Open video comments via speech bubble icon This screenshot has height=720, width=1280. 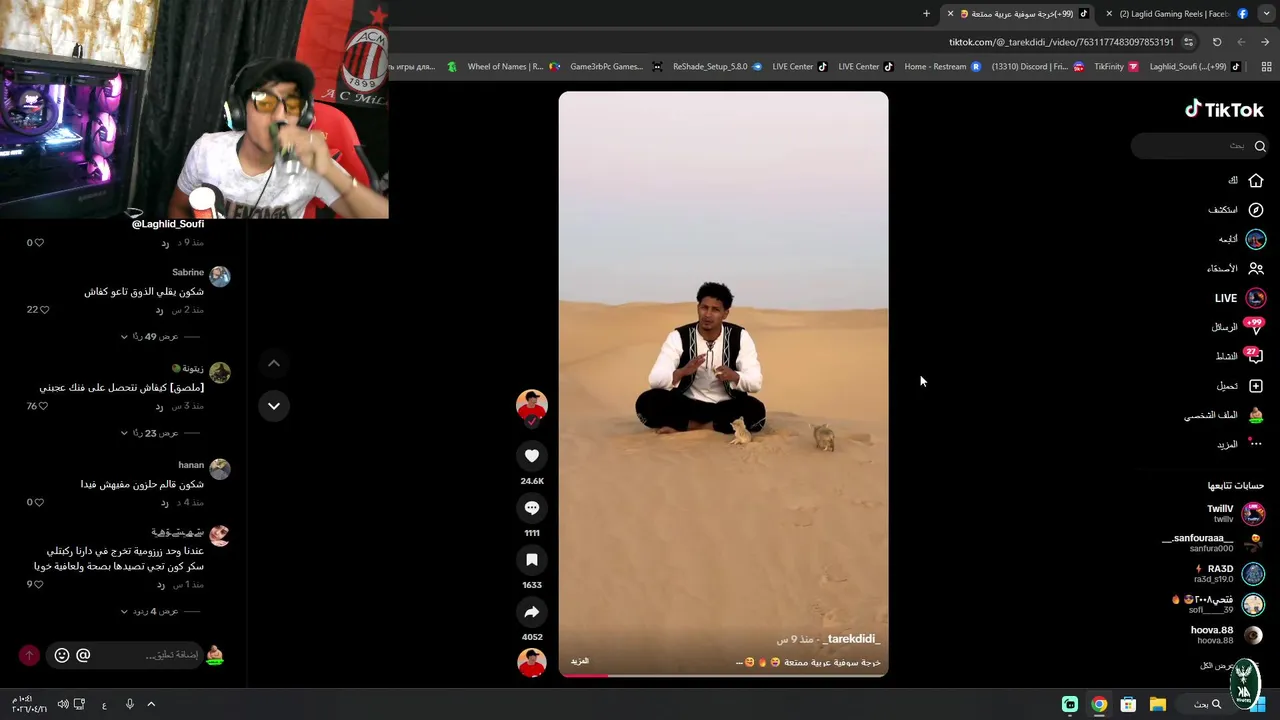[x=532, y=508]
